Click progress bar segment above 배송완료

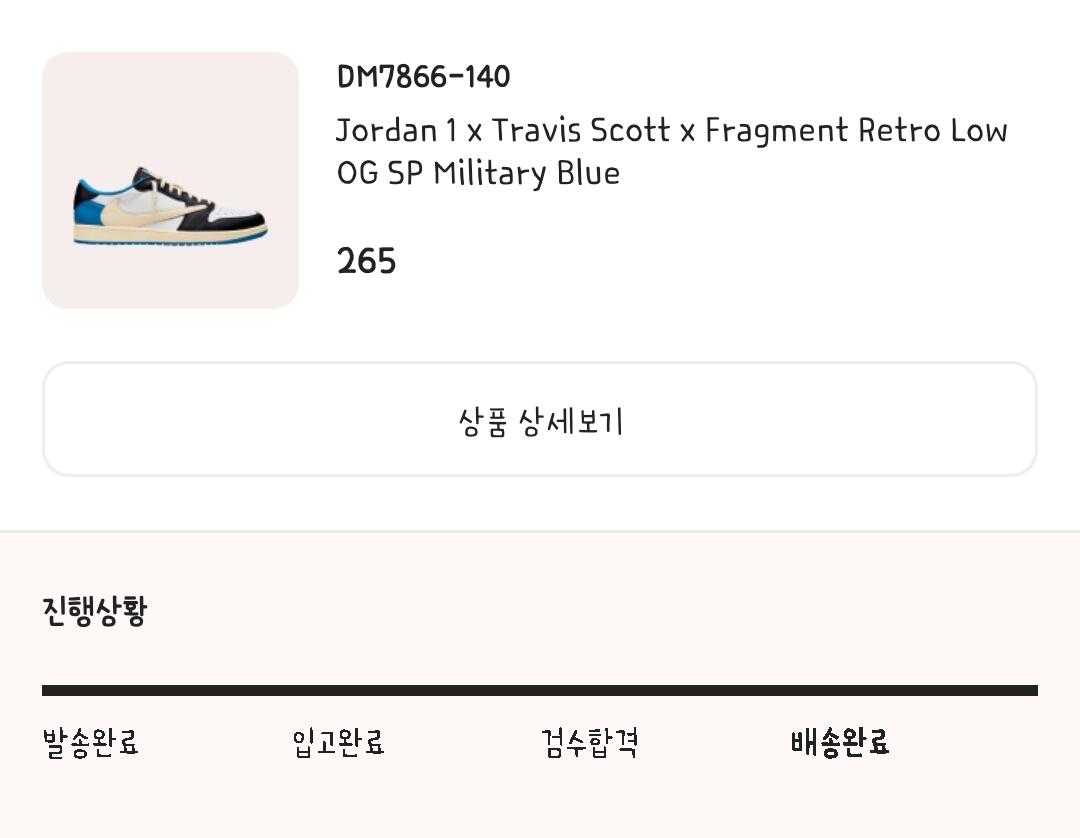[x=913, y=690]
